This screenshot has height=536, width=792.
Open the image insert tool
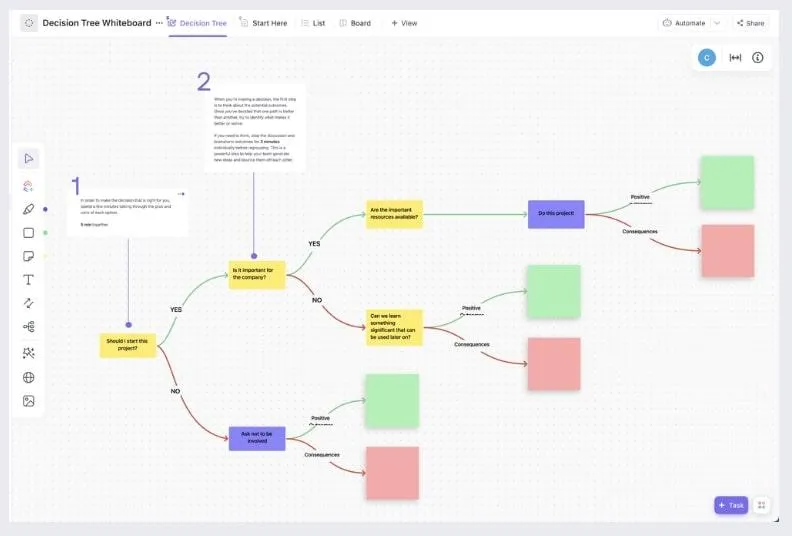click(29, 401)
